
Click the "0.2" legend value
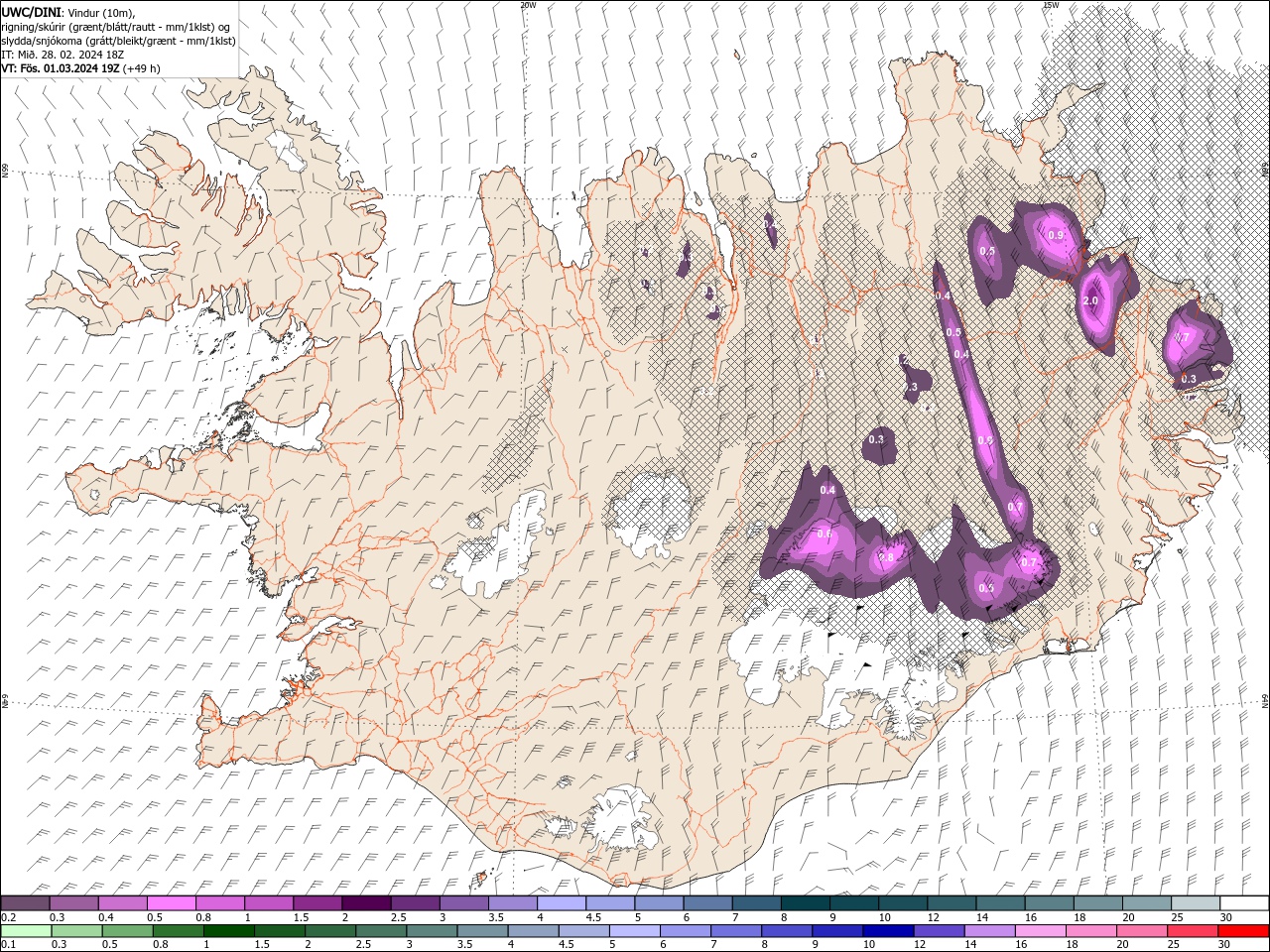click(9, 917)
